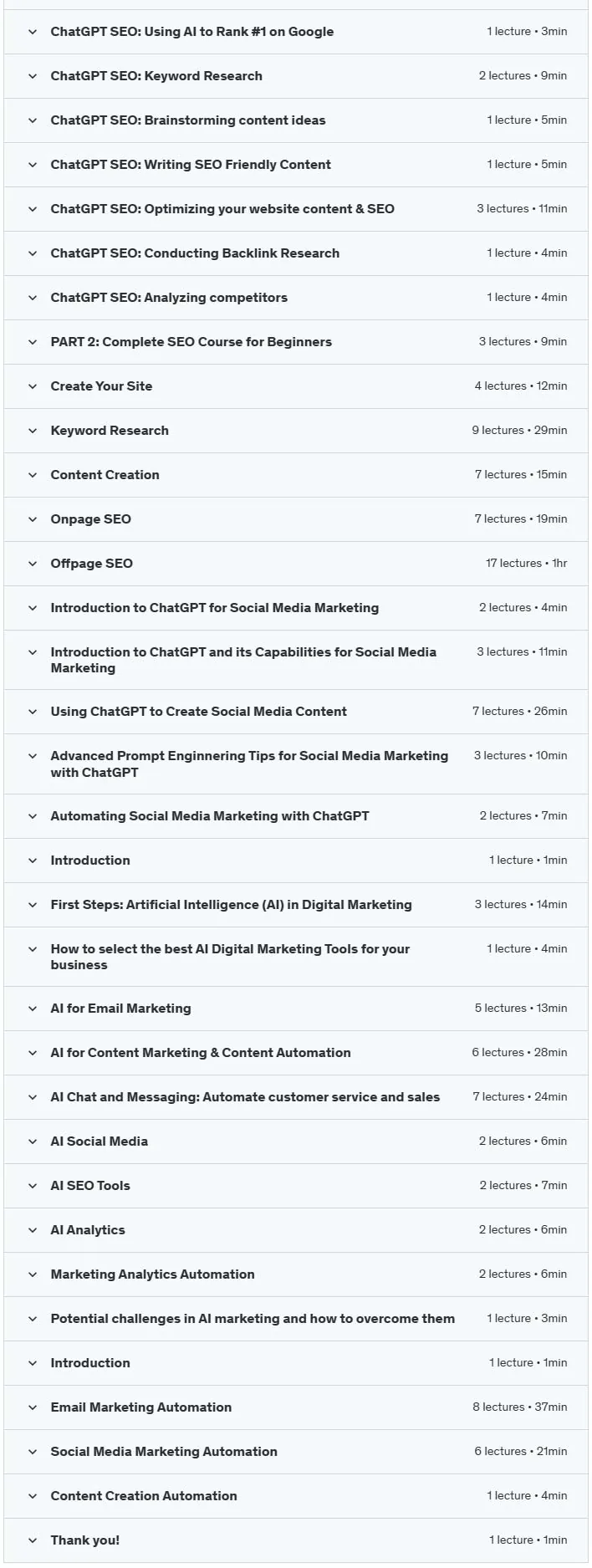The width and height of the screenshot is (592, 1568).
Task: Toggle chevron next to Onpage SEO
Action: click(33, 519)
